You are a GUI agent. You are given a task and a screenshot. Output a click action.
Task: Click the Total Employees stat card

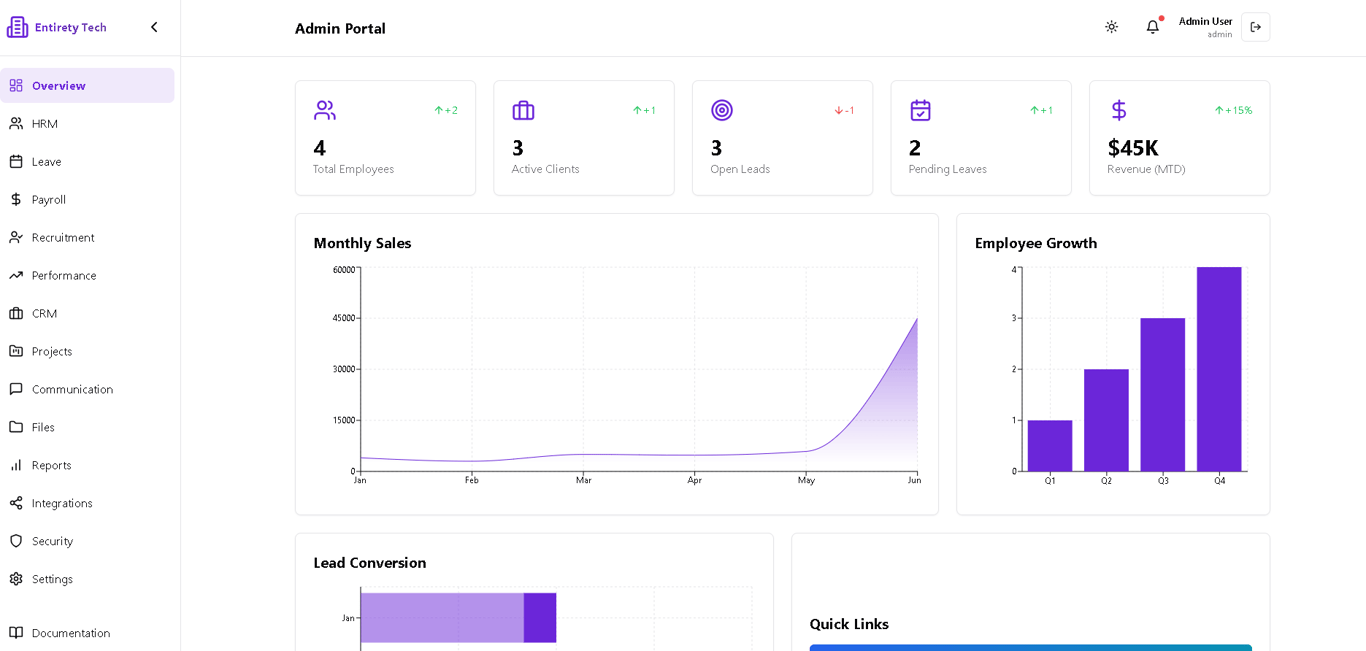385,138
